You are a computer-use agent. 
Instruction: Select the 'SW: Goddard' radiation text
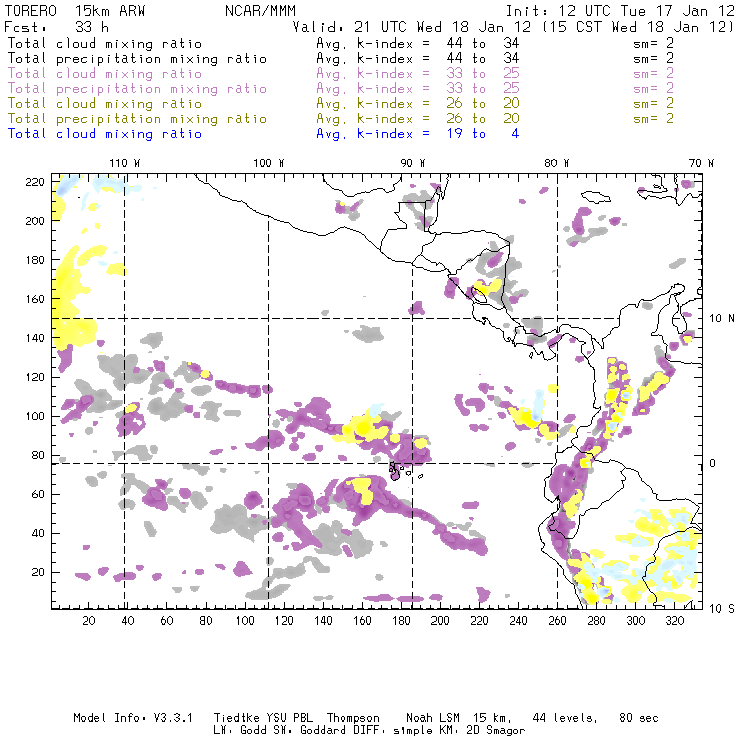(x=309, y=731)
